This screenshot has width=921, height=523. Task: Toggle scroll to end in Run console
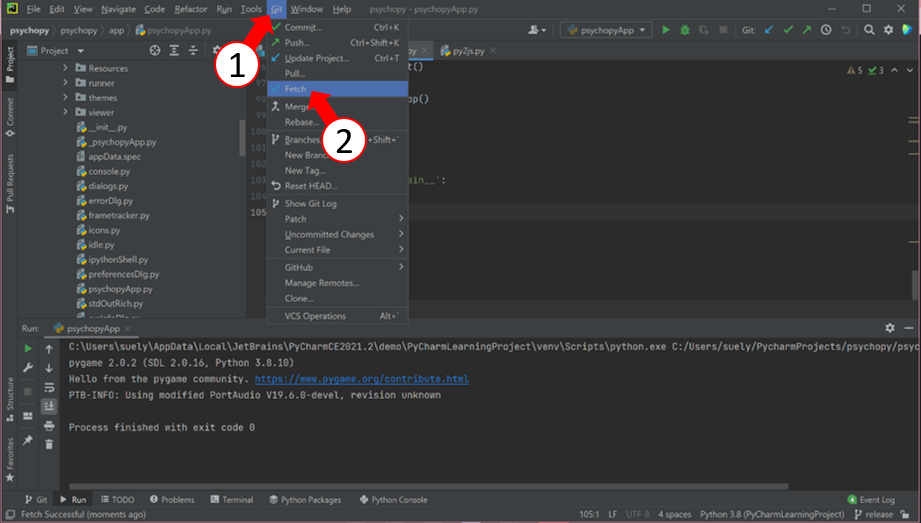click(49, 406)
